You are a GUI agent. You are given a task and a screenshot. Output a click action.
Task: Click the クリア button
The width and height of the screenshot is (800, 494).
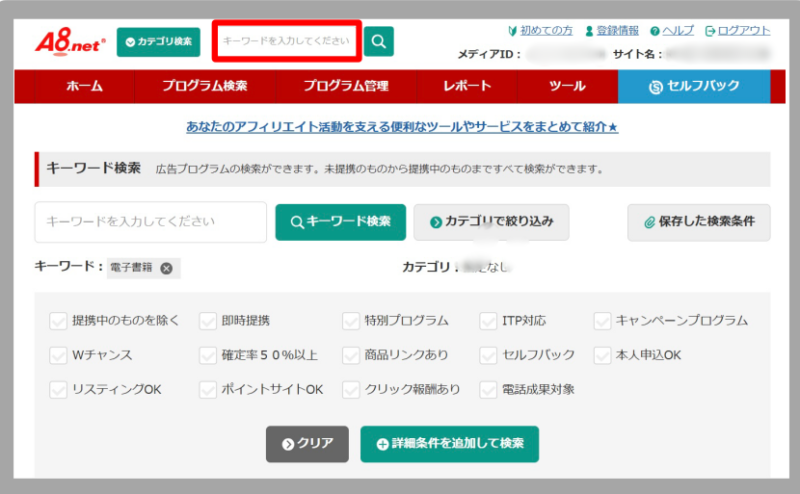[x=306, y=443]
